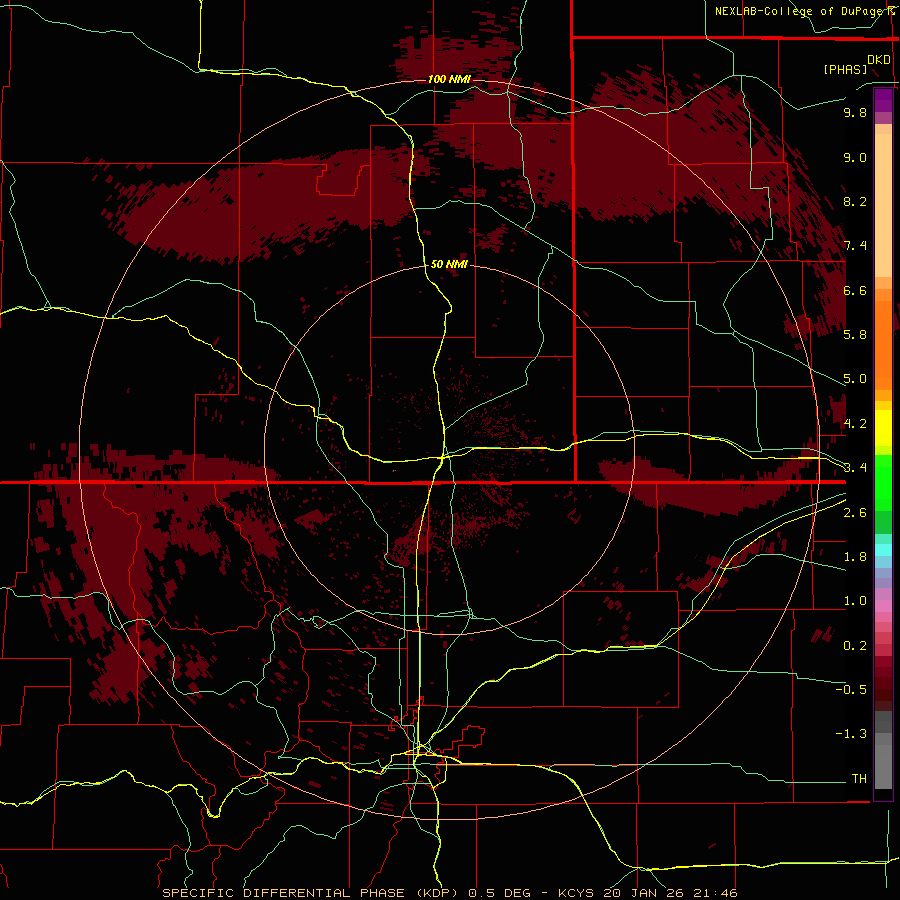Click the 4.2 value on color scale

pos(855,424)
